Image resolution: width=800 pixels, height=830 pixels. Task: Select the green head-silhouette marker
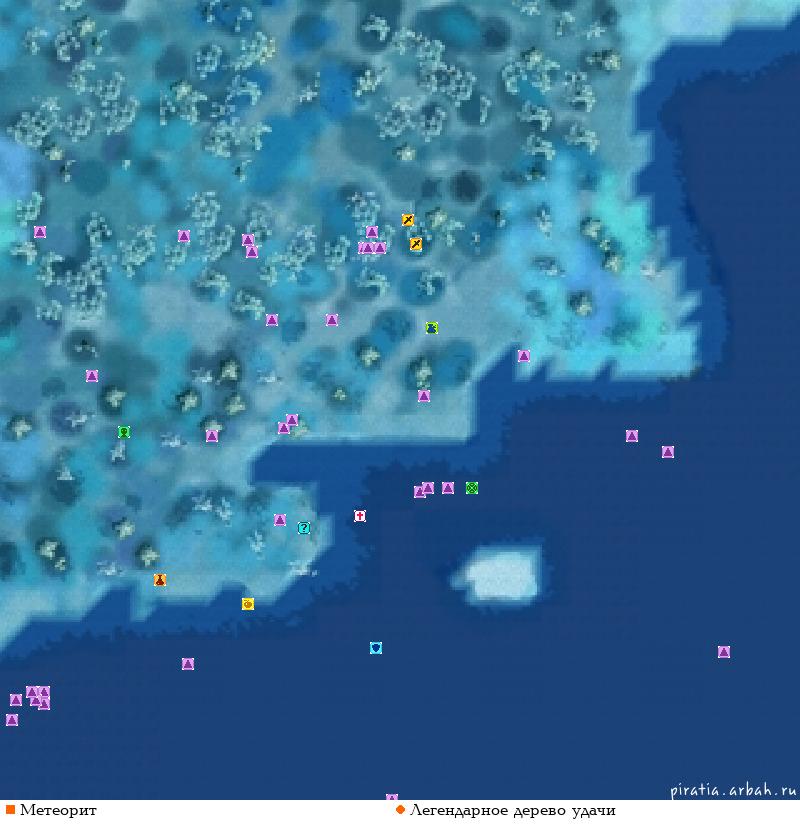[x=124, y=432]
